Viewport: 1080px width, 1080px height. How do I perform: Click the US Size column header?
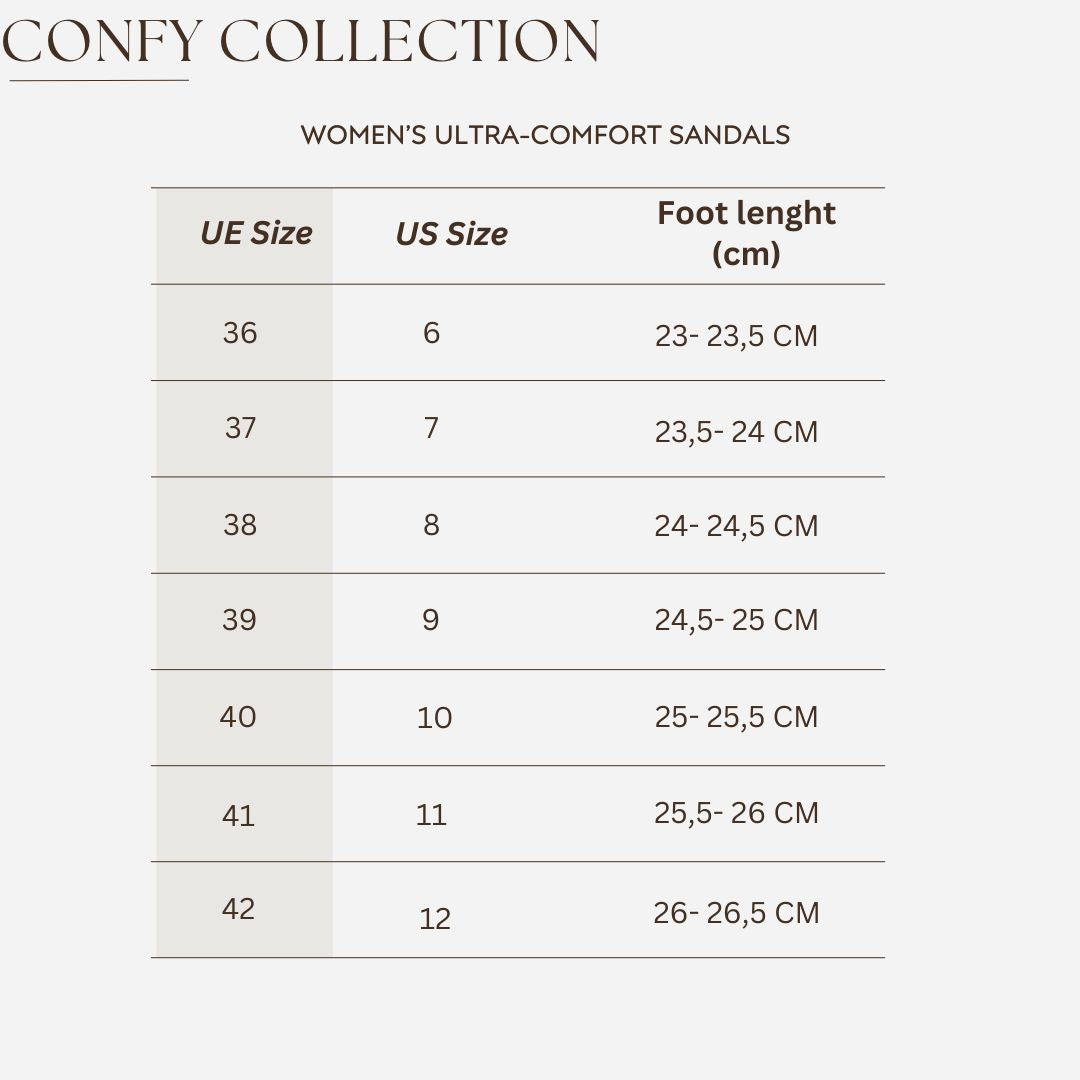(x=451, y=234)
